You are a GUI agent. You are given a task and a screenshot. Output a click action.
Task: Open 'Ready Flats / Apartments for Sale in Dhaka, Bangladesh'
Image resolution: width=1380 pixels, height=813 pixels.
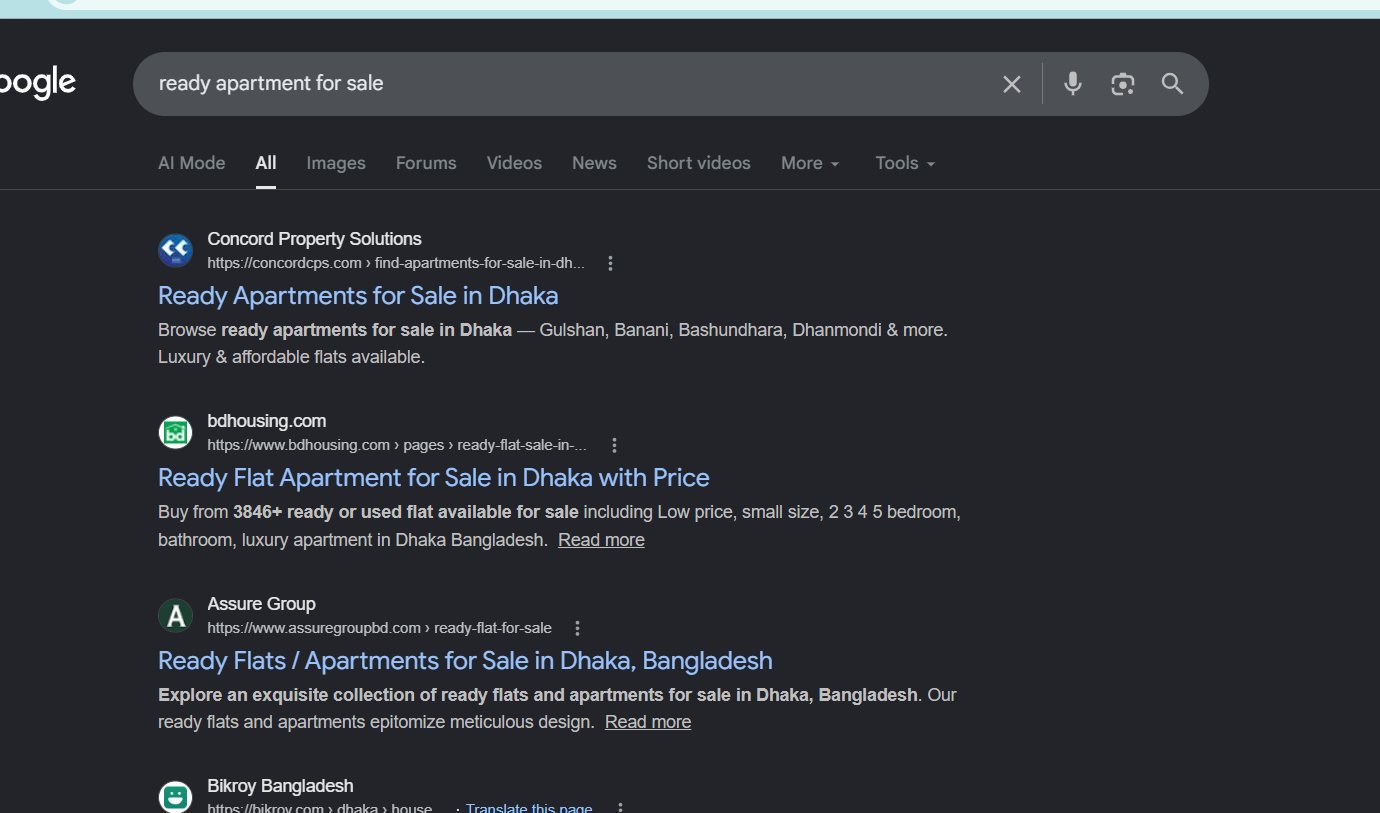click(x=465, y=661)
